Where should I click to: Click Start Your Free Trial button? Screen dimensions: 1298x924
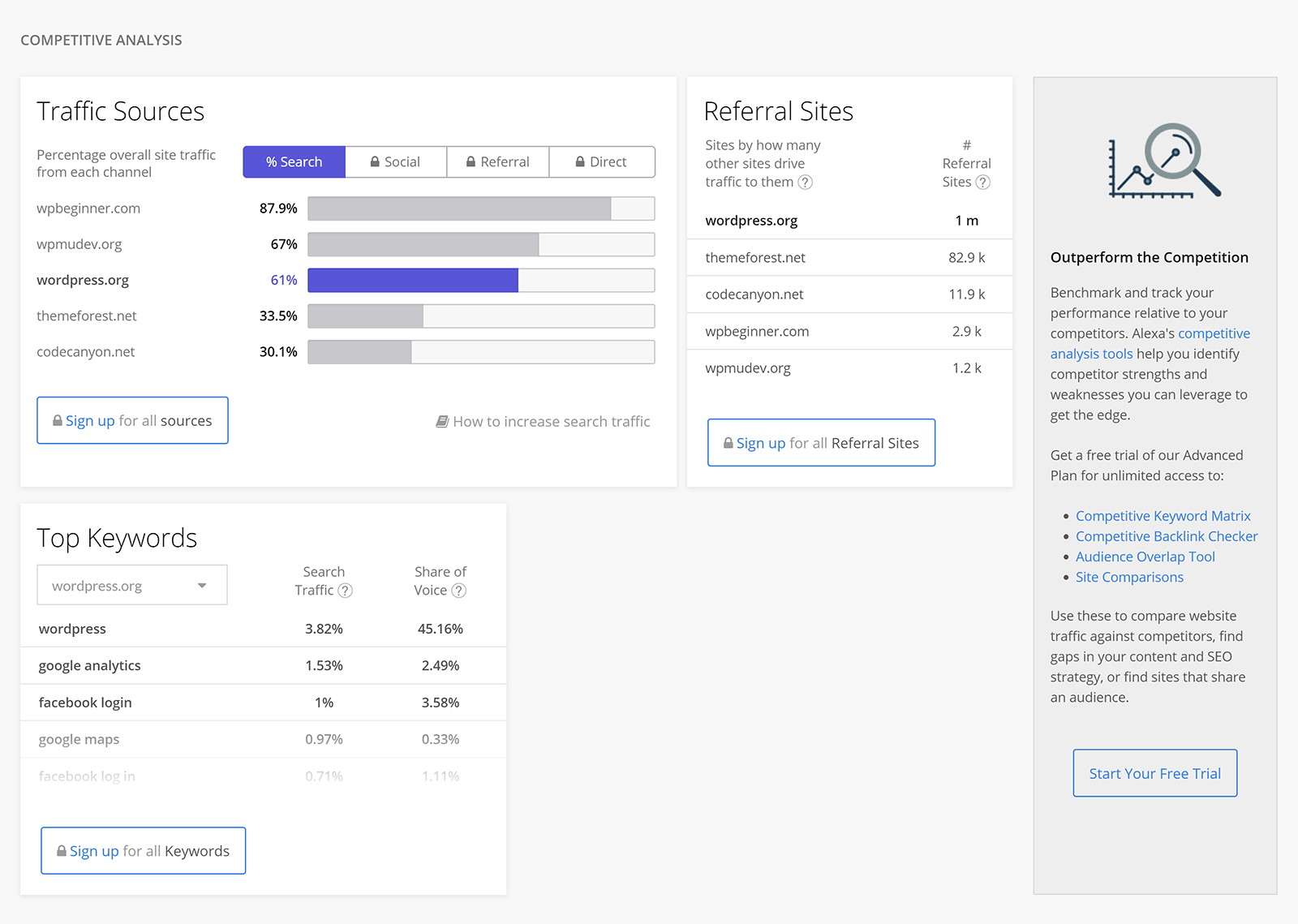tap(1155, 773)
